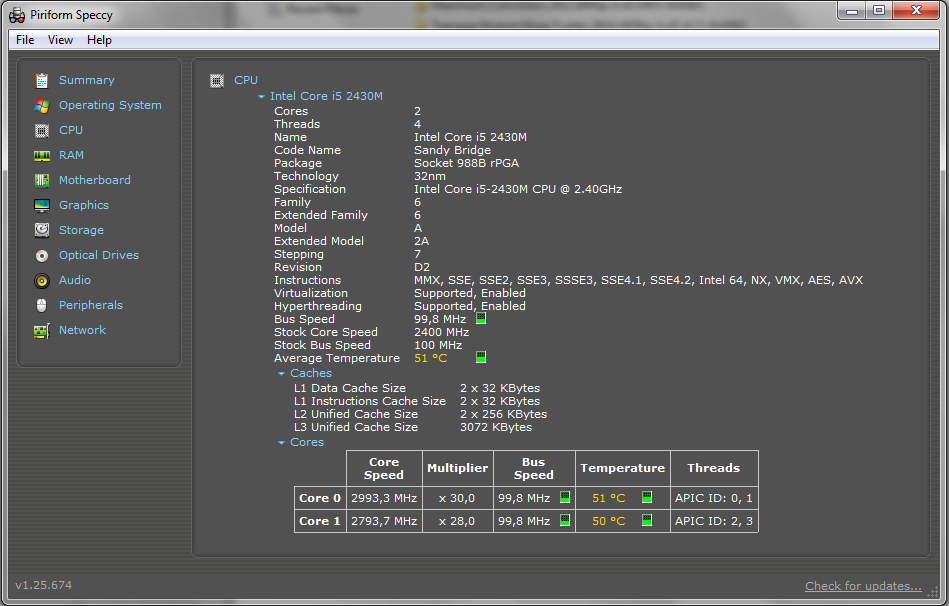
Task: Close the Piriform Speccy window
Action: [916, 11]
